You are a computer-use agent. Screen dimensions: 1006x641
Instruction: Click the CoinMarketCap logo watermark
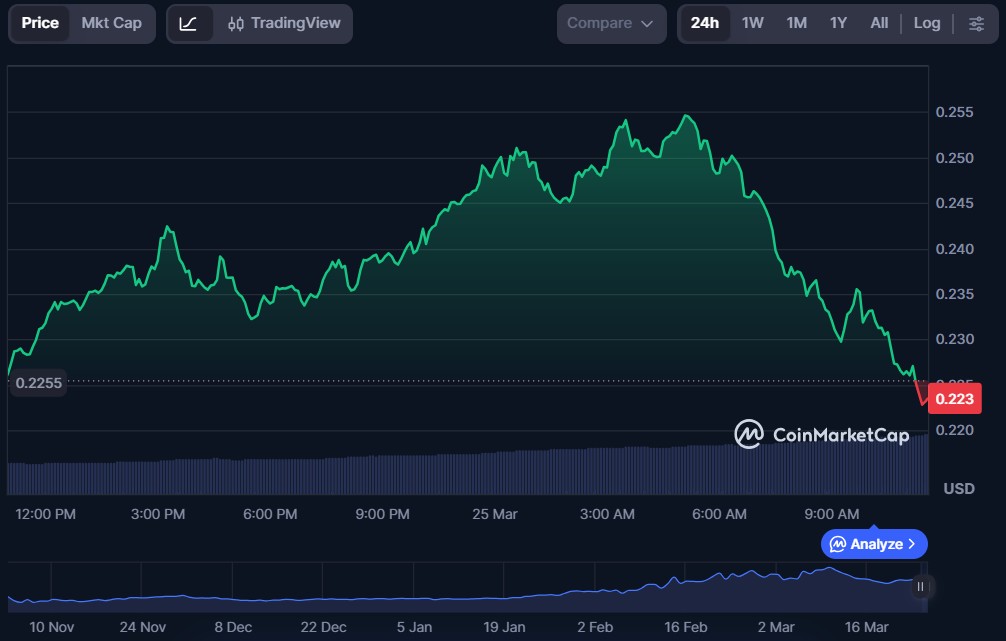pos(821,434)
